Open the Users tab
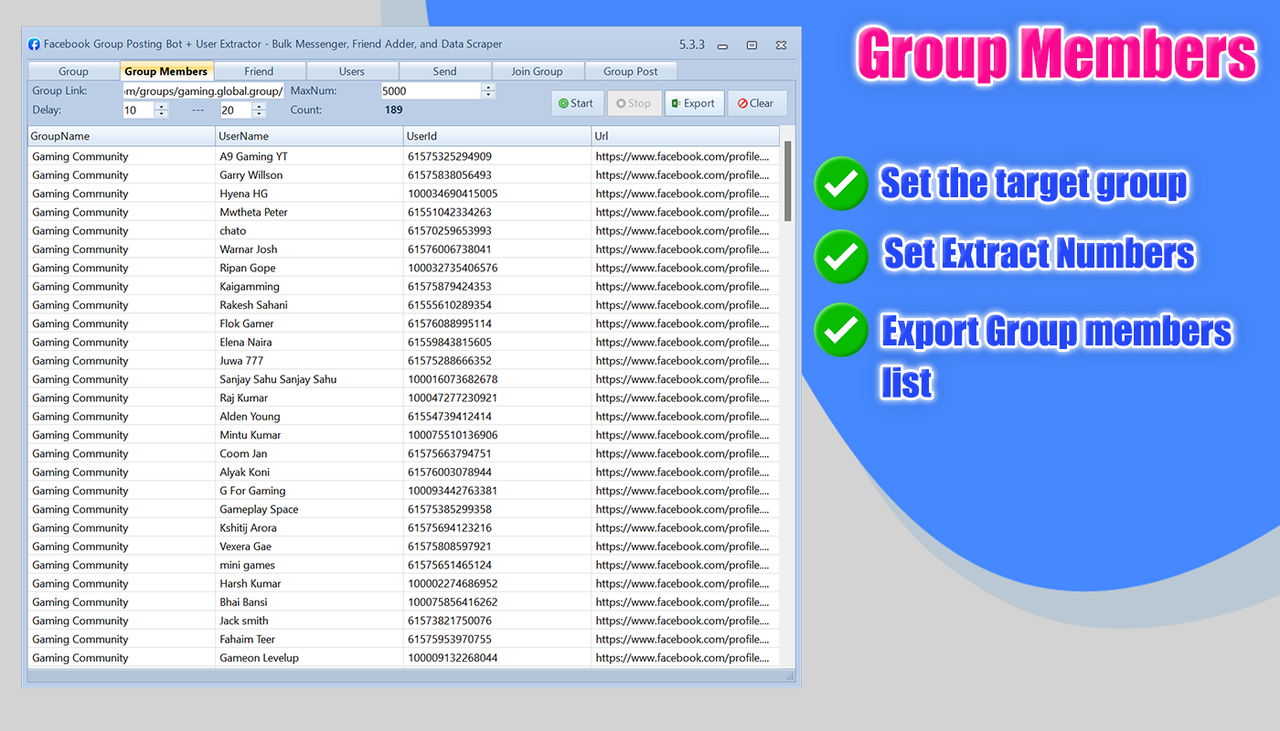 tap(352, 71)
